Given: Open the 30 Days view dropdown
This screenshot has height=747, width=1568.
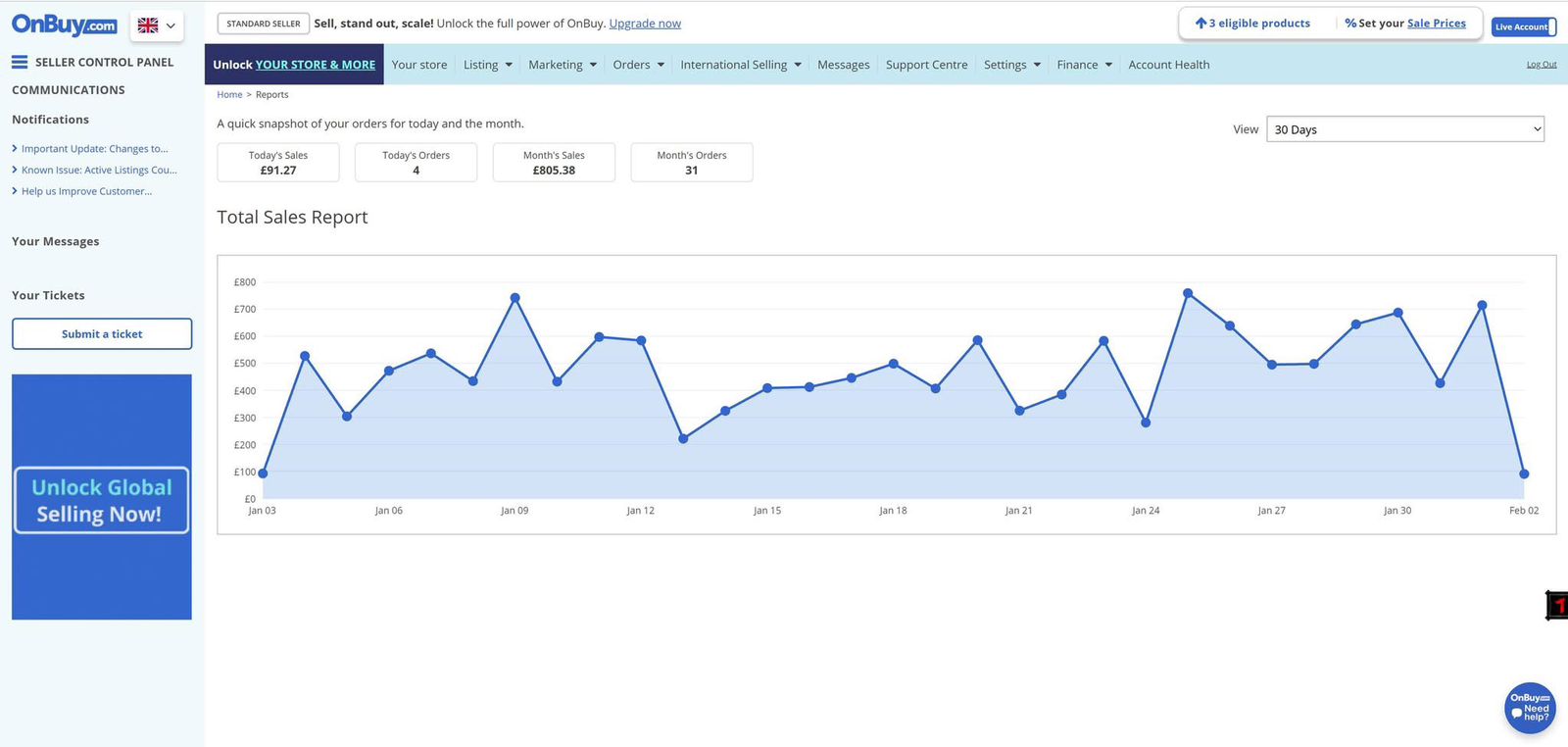Looking at the screenshot, I should click(1404, 129).
